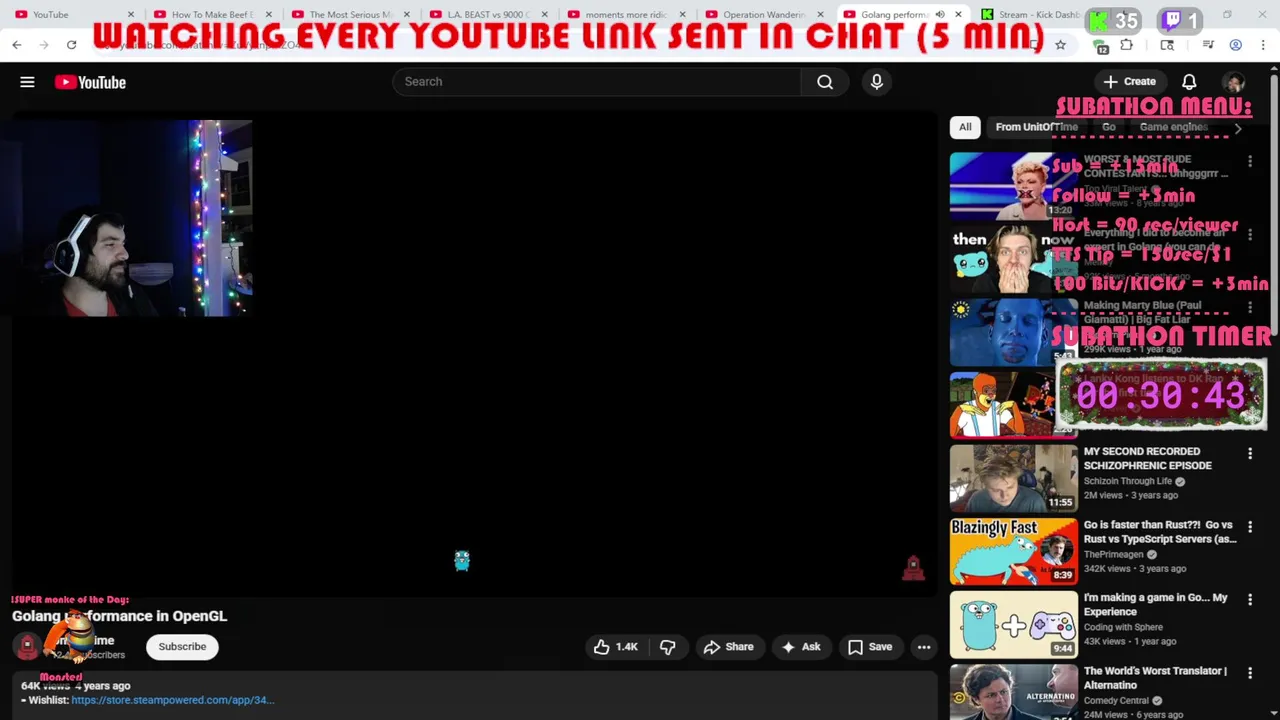
Task: Open the Chrome profile icon
Action: coord(1236,45)
